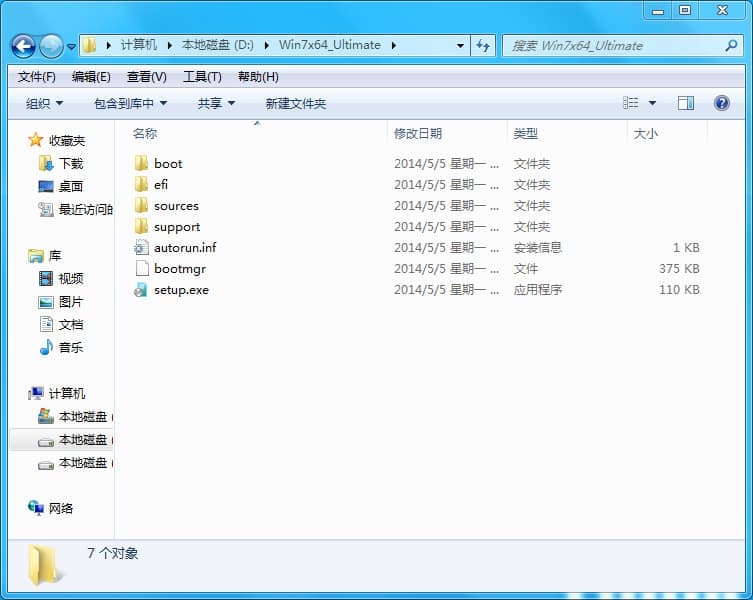753x600 pixels.
Task: Open the more view options arrow
Action: tap(652, 103)
